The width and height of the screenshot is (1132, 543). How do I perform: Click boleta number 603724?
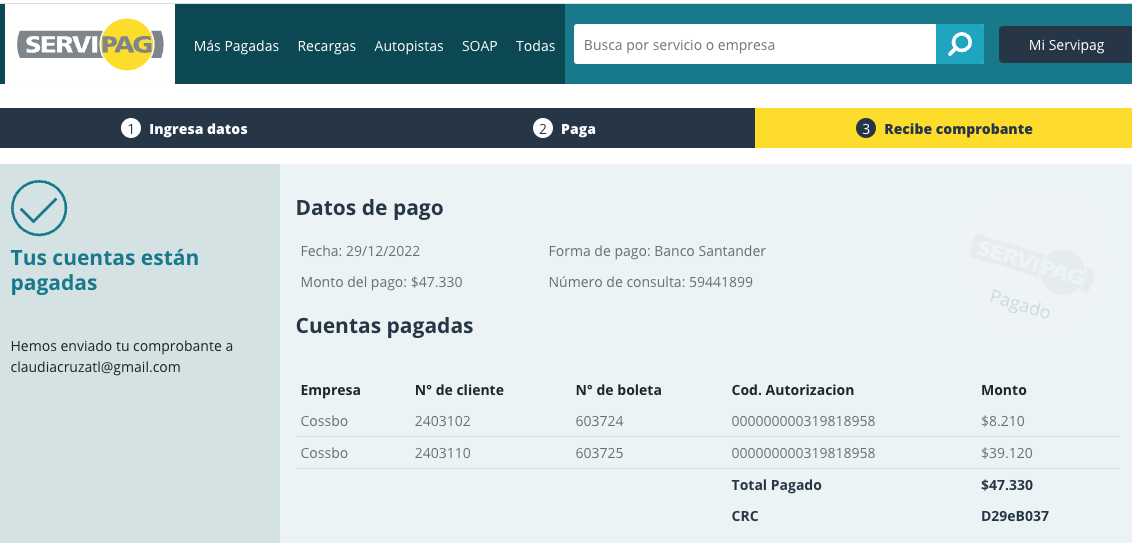tap(599, 421)
